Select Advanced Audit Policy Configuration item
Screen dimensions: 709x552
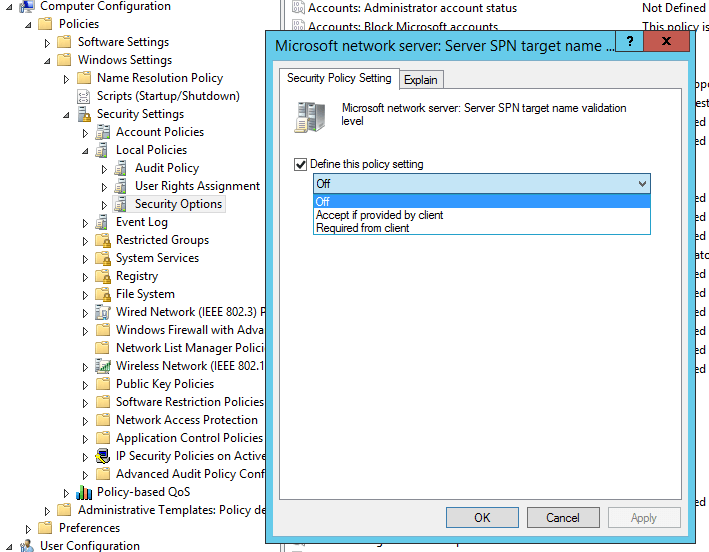[x=190, y=474]
